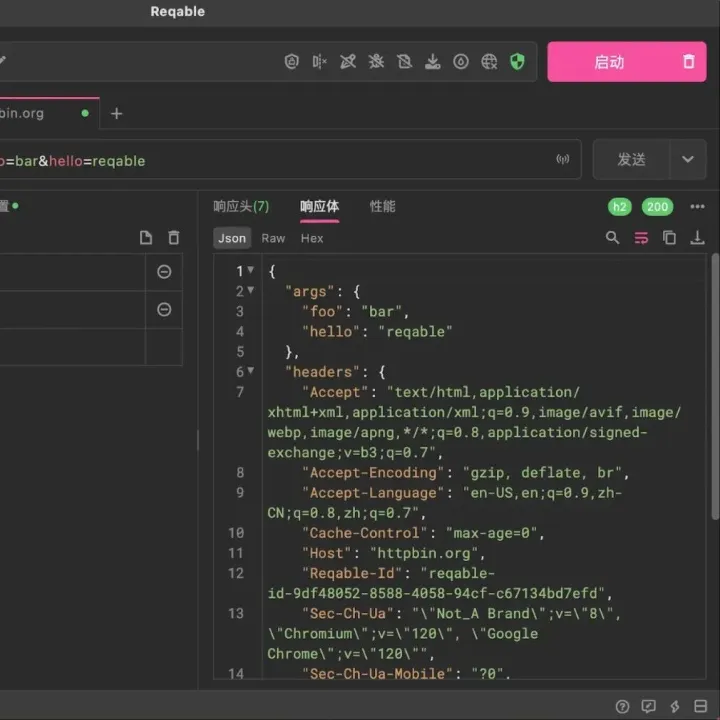Search in the response body
The width and height of the screenshot is (720, 720).
point(613,237)
